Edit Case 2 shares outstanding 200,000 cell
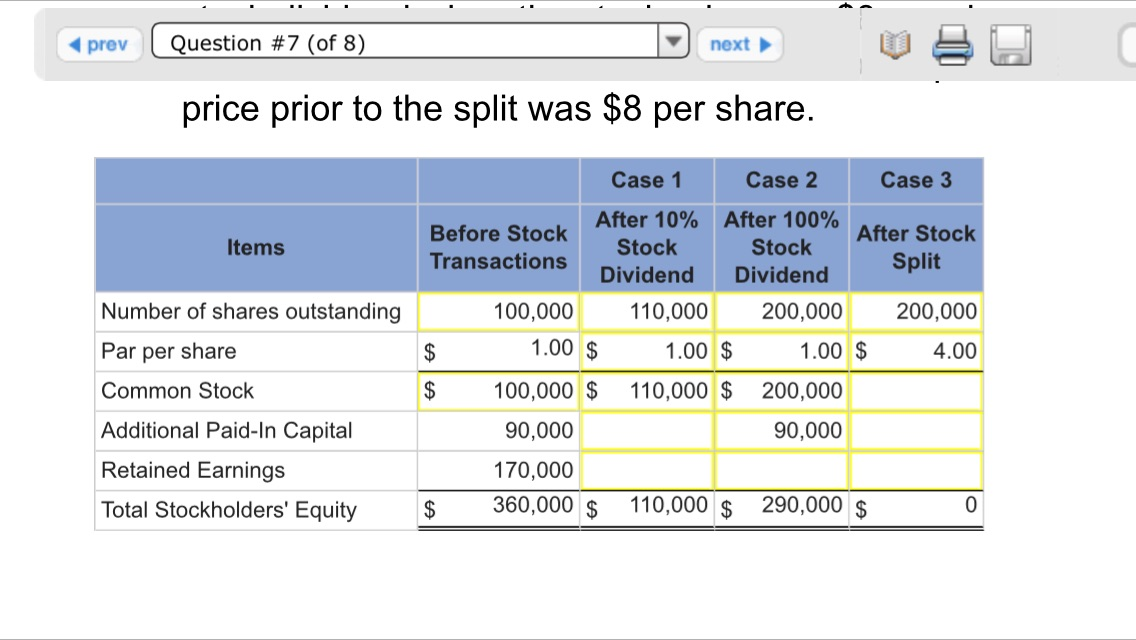Screen dimensions: 1136x640 [782, 312]
